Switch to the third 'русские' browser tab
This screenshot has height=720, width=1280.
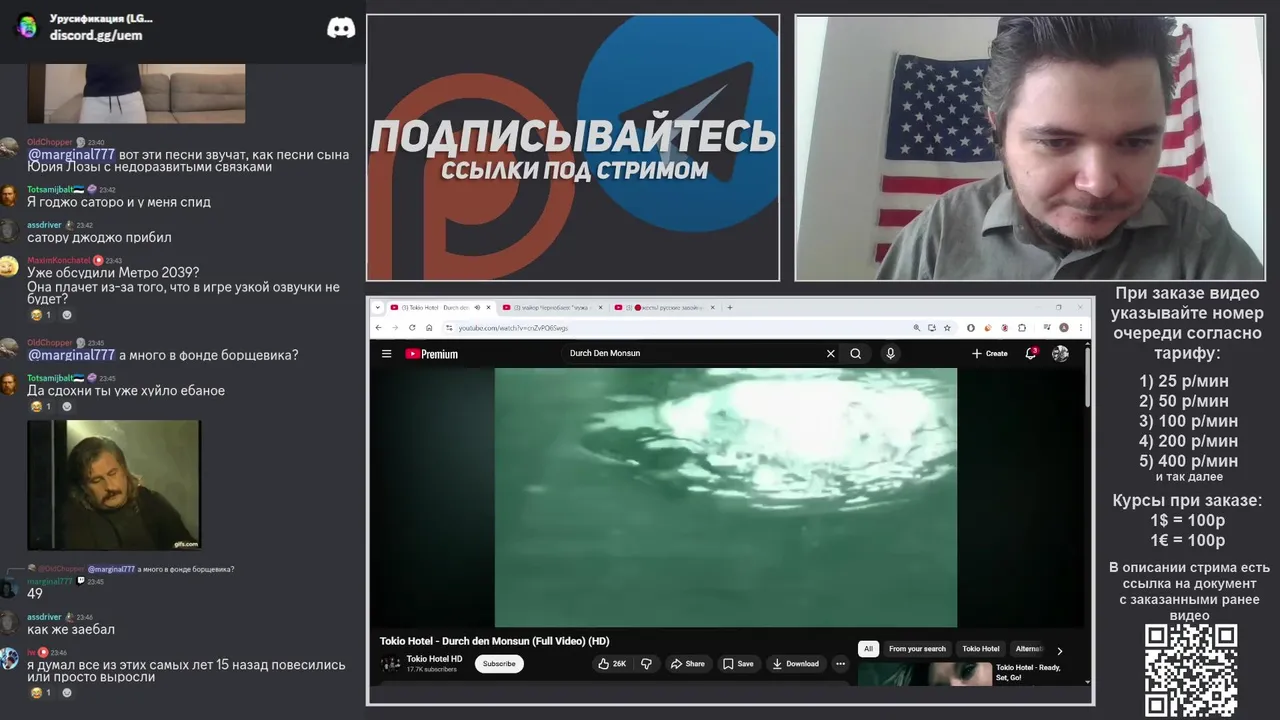(664, 307)
